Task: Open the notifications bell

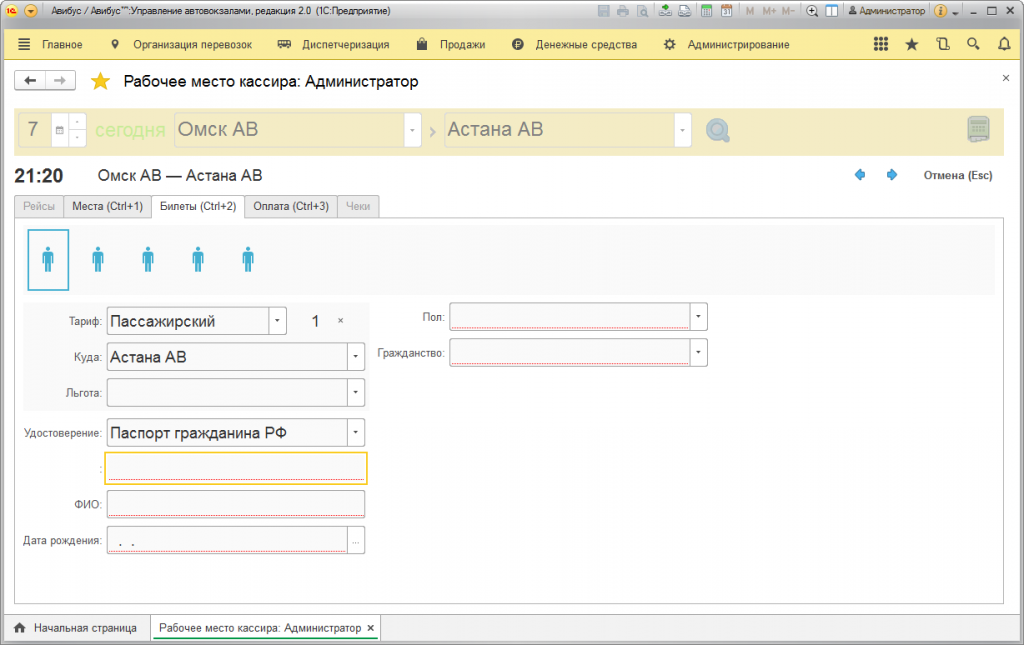Action: pos(1004,44)
